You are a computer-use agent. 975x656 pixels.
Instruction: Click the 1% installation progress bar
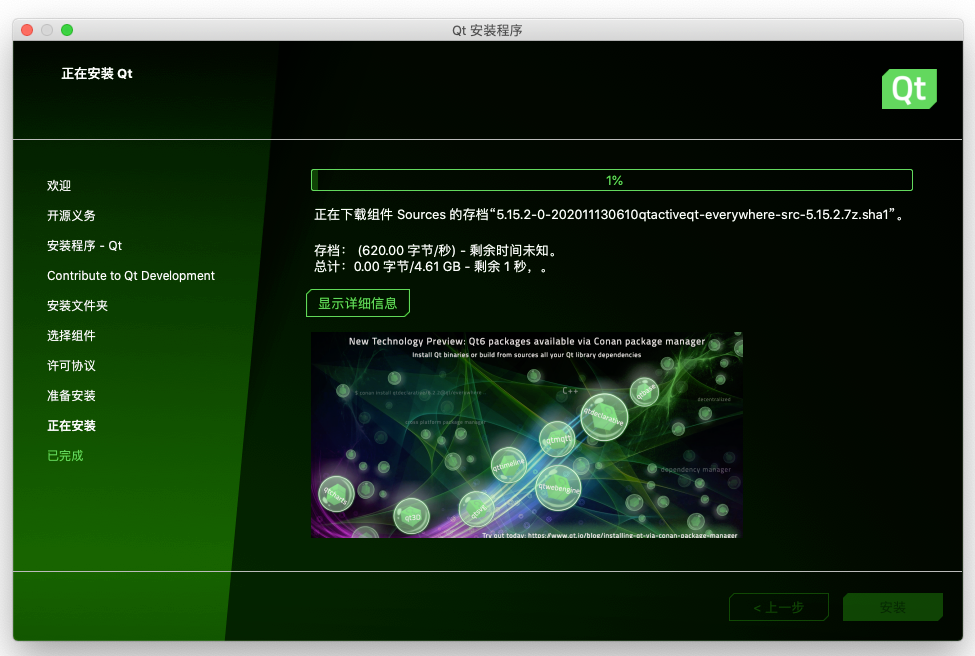point(612,180)
